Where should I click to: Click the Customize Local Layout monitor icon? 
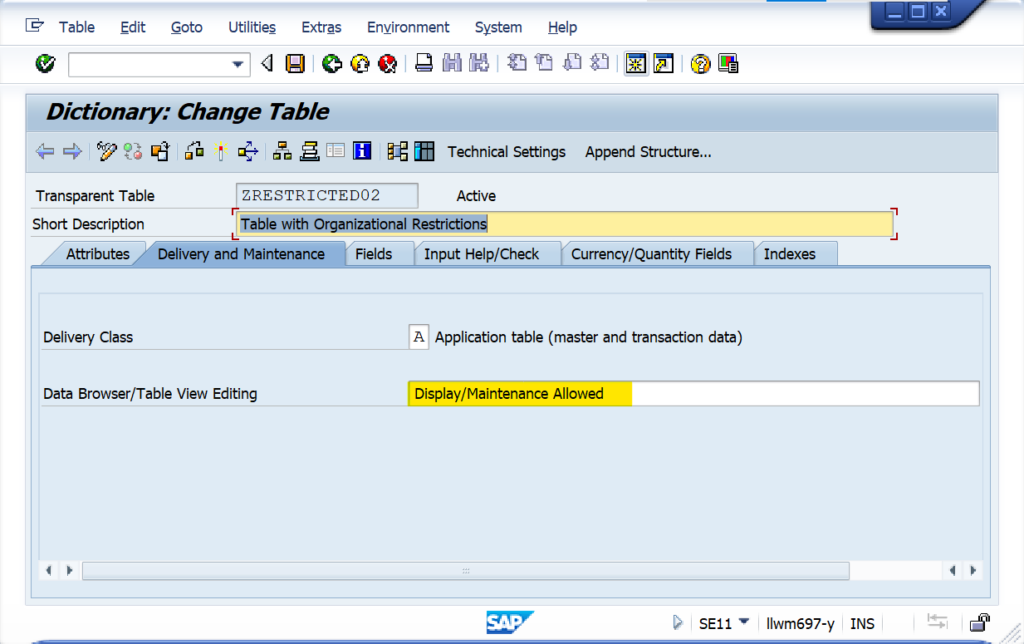coord(728,64)
